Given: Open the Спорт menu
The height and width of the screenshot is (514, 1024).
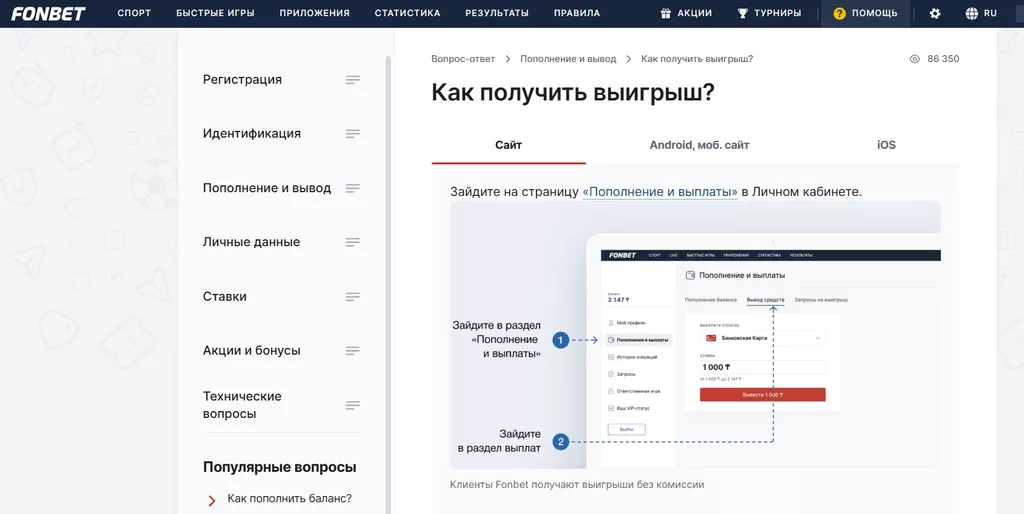Looking at the screenshot, I should (x=134, y=13).
